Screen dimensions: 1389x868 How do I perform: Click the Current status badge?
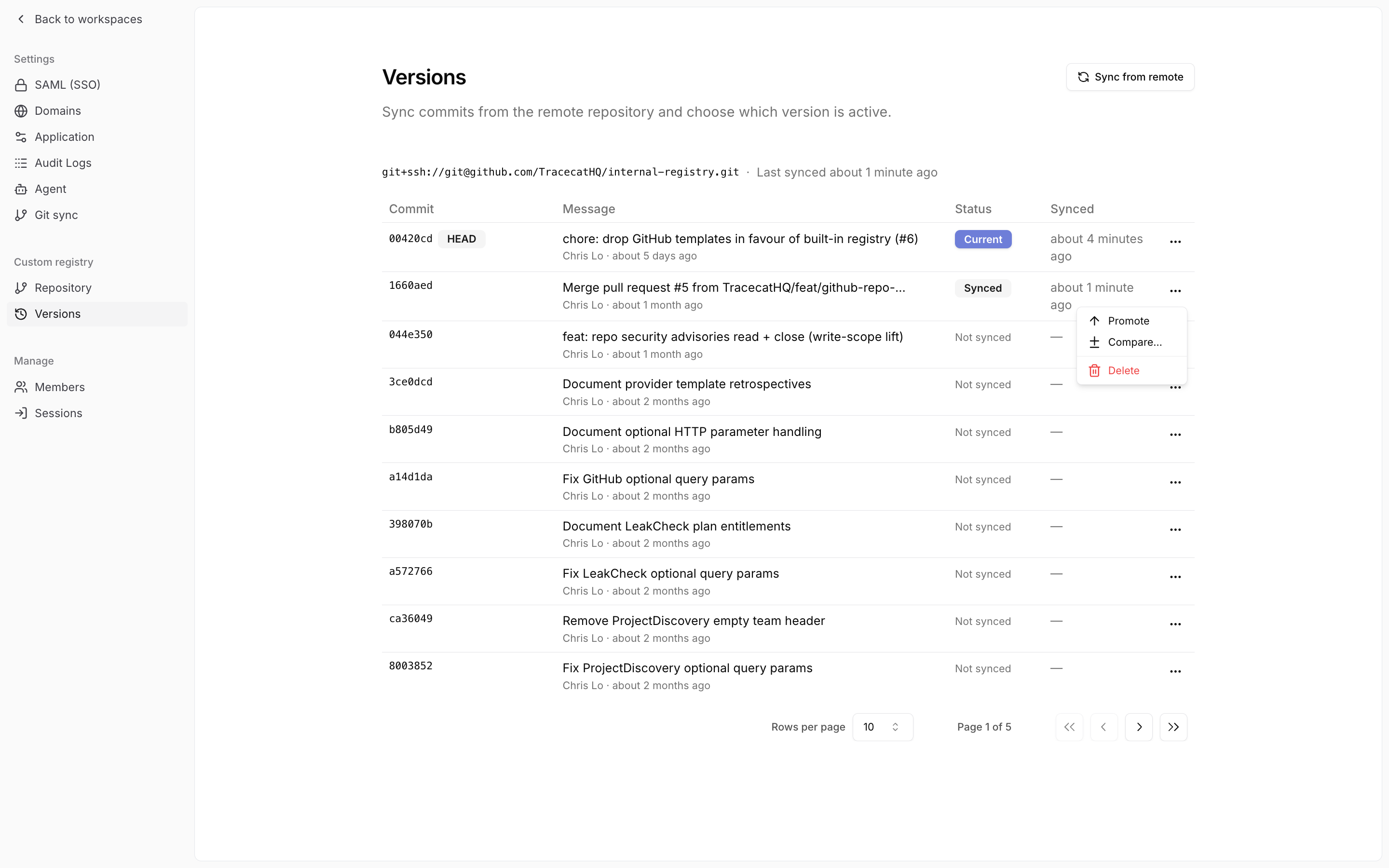982,239
